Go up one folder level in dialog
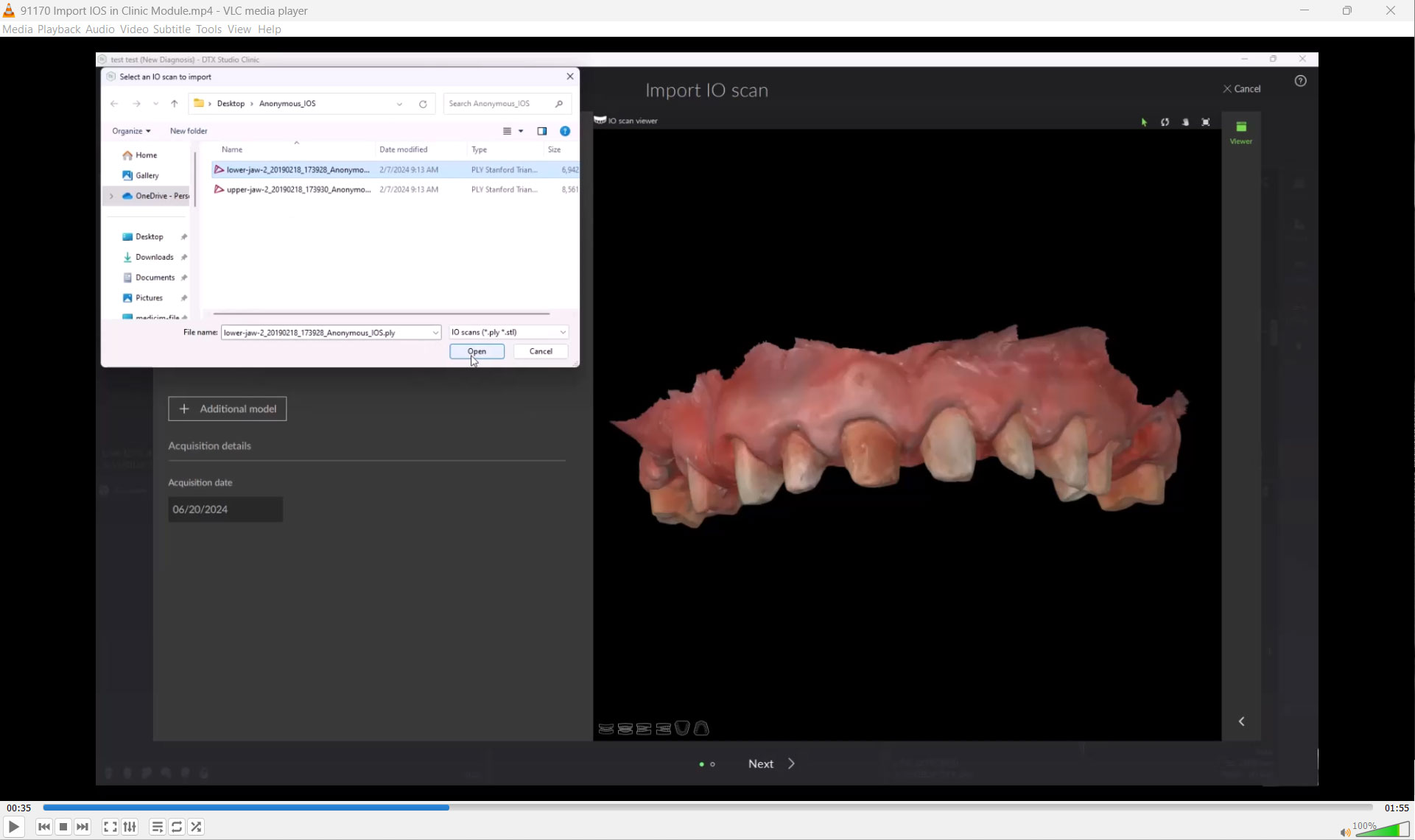1415x840 pixels. coord(175,104)
